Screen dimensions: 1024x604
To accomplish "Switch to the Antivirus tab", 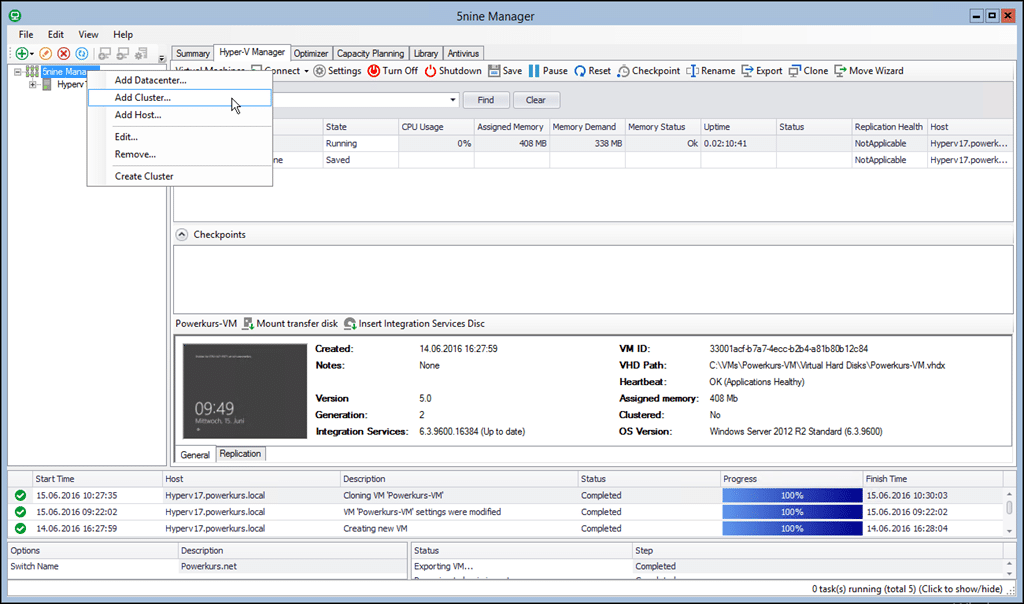I will click(x=463, y=54).
